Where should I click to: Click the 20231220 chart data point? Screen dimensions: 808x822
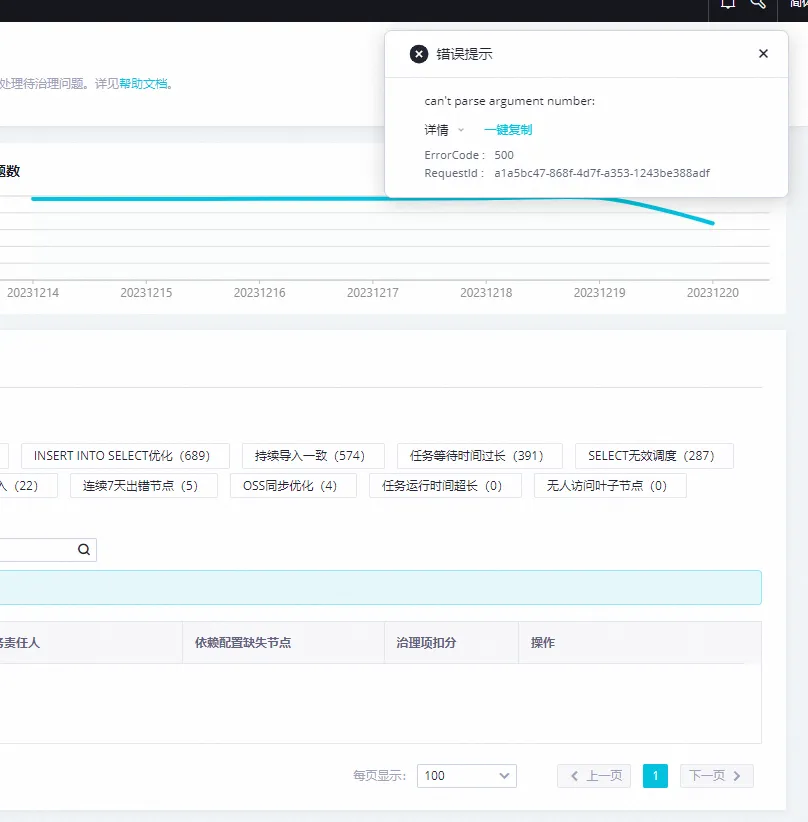(x=712, y=223)
